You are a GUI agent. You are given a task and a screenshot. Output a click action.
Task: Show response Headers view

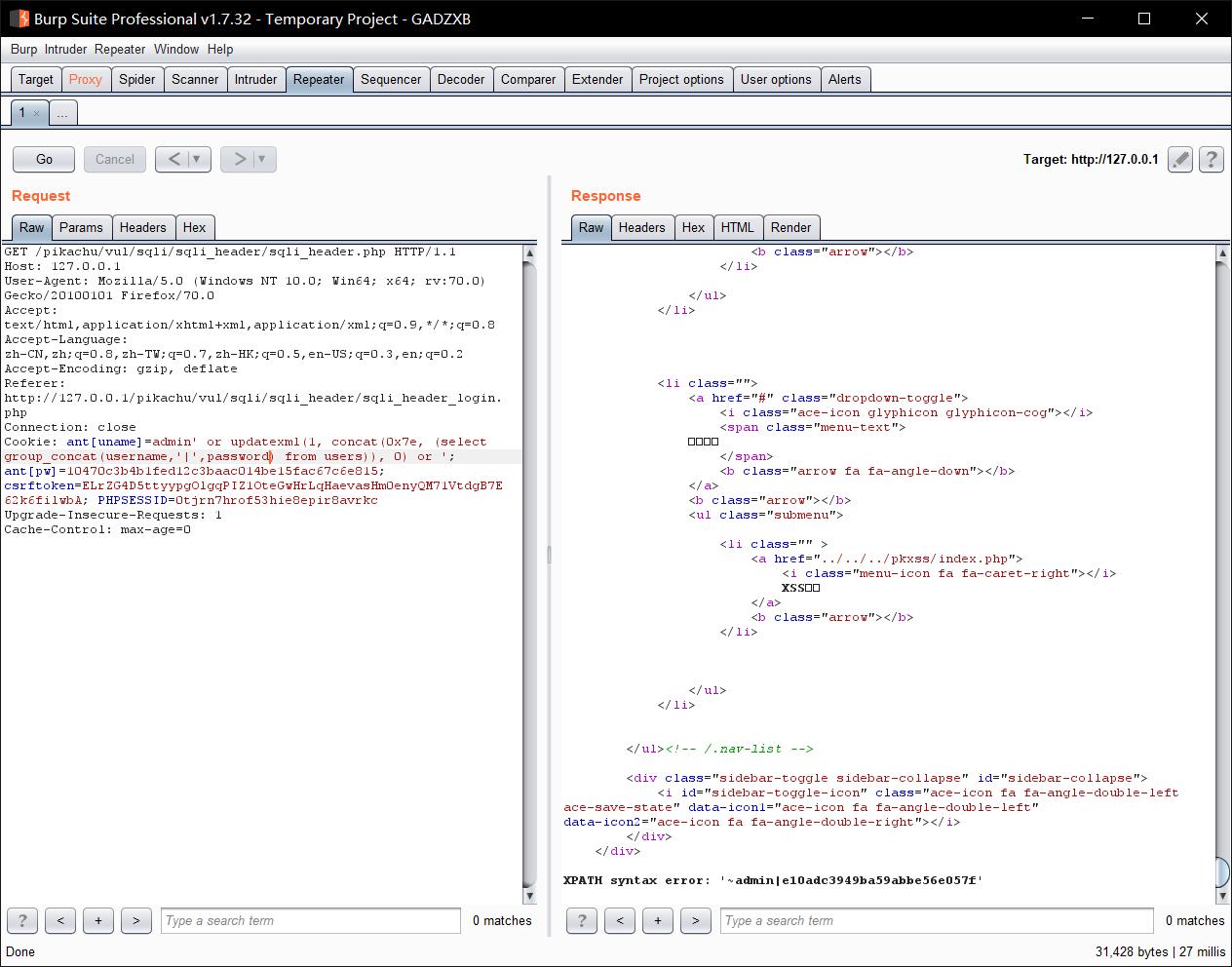click(642, 227)
